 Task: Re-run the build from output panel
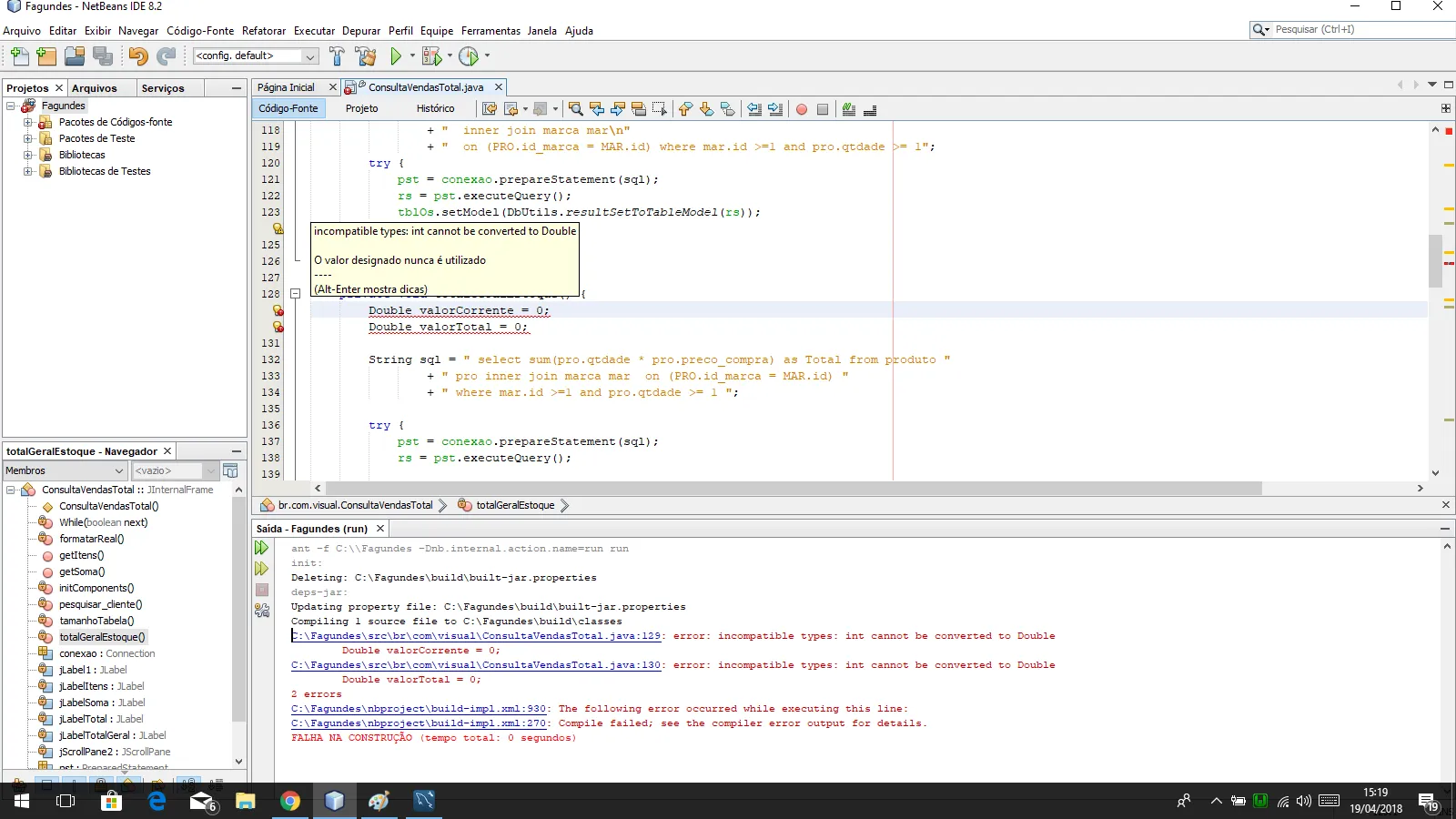coord(262,548)
